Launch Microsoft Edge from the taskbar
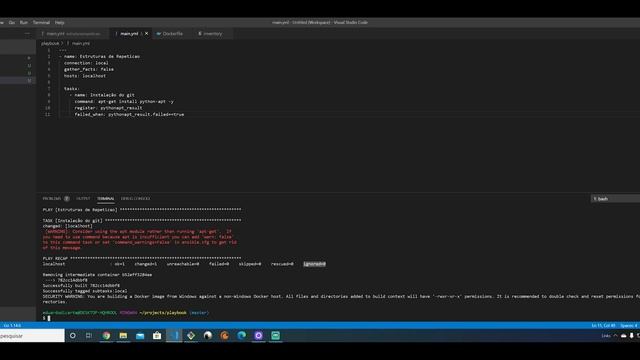640x360 pixels. coord(242,336)
